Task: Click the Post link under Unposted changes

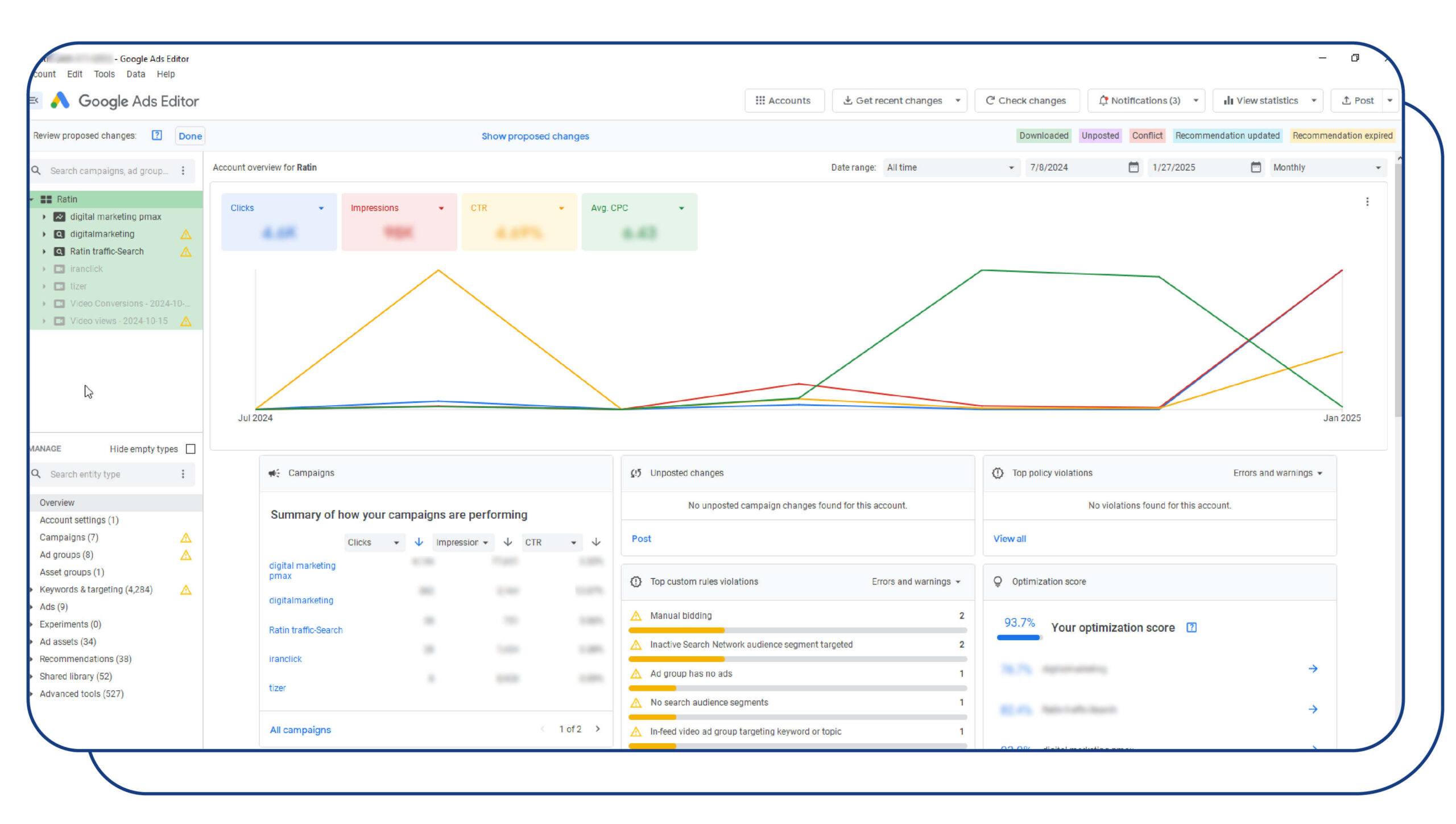Action: click(x=641, y=538)
